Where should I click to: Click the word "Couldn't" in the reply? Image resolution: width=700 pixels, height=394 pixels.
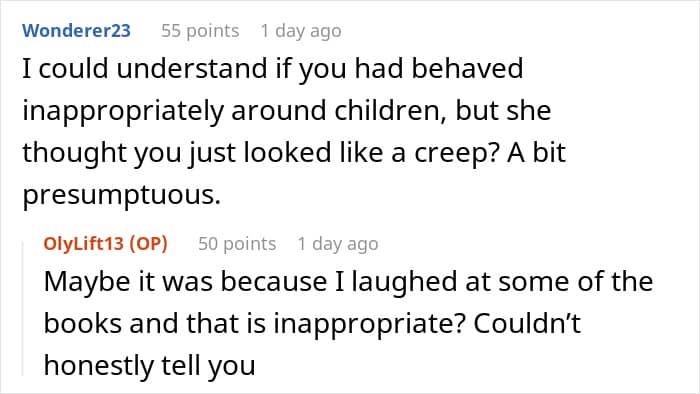(x=527, y=323)
